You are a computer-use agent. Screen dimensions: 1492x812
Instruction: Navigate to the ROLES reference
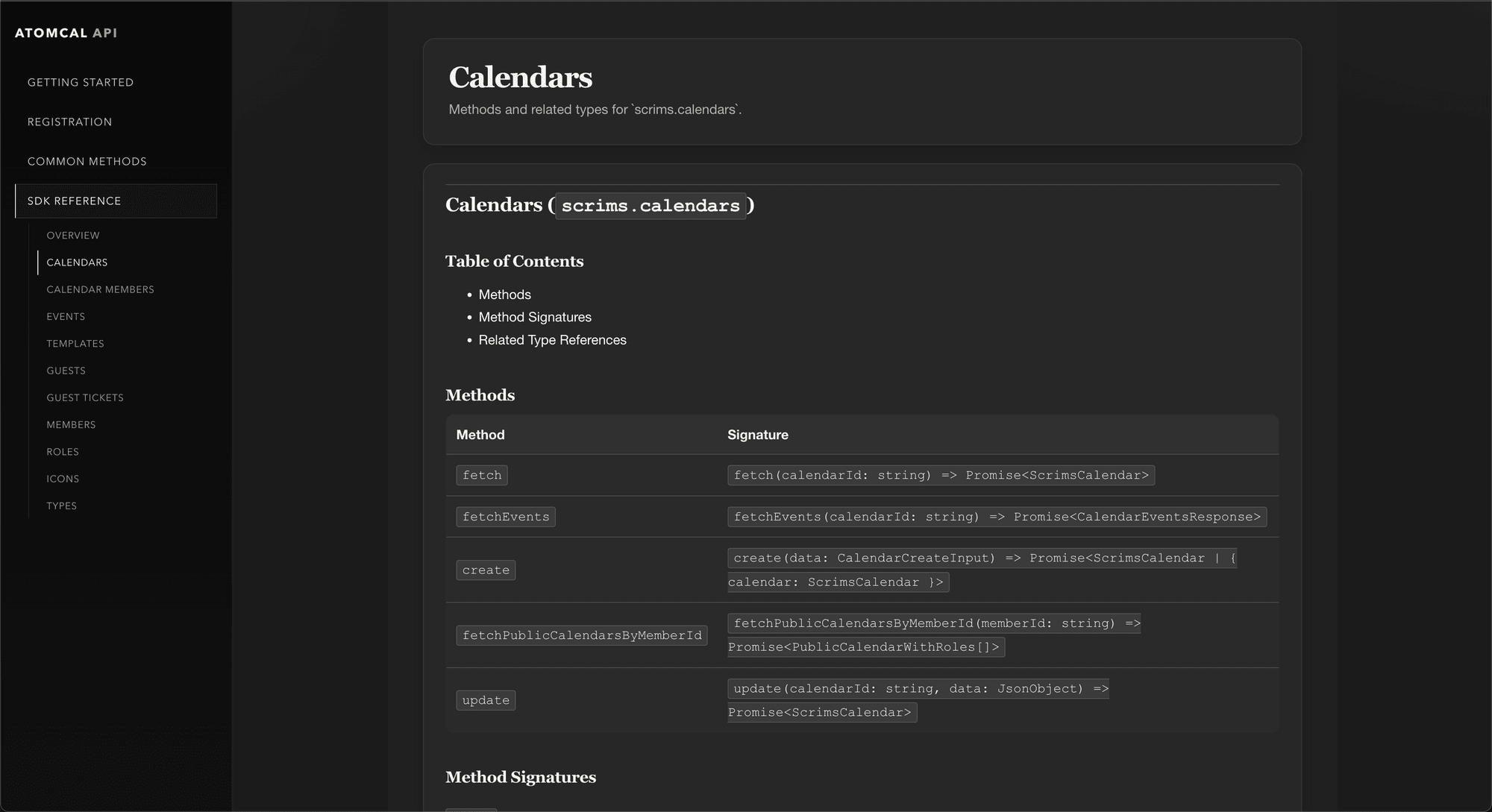coord(63,451)
